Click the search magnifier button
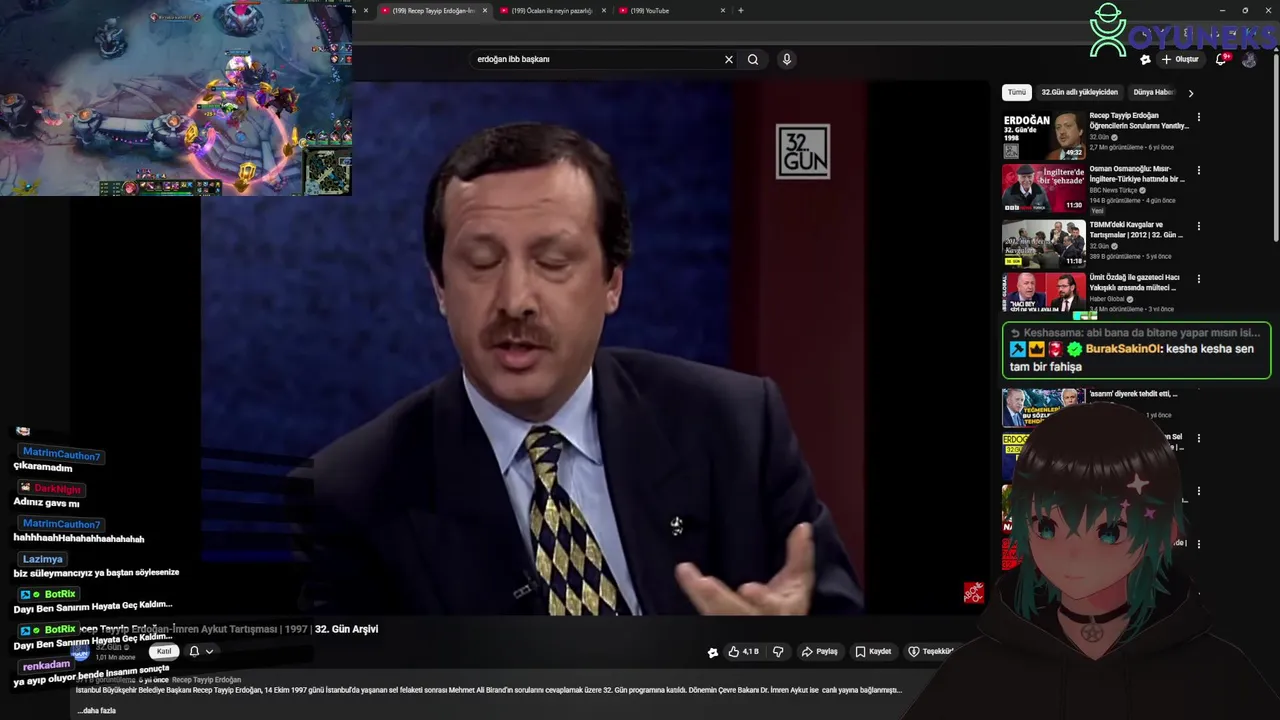Viewport: 1280px width, 720px height. [753, 59]
